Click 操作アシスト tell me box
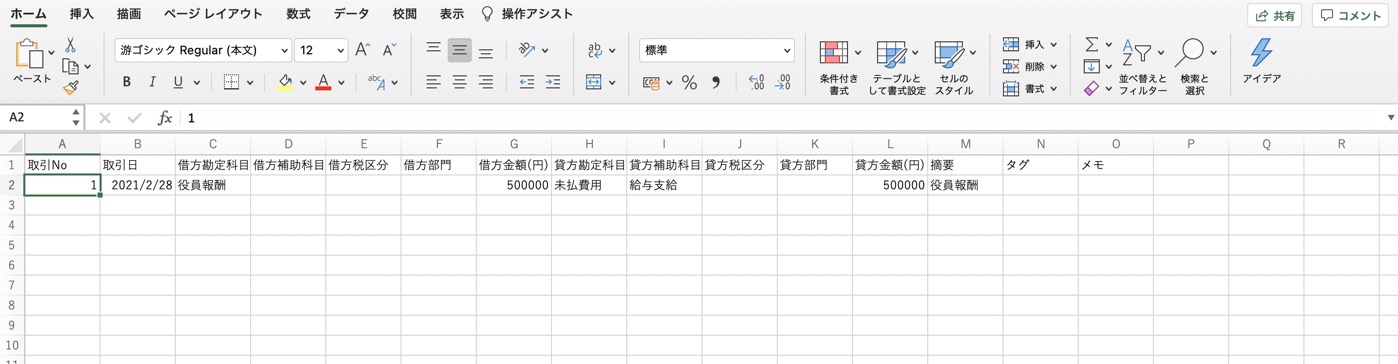The height and width of the screenshot is (364, 1398). (528, 14)
